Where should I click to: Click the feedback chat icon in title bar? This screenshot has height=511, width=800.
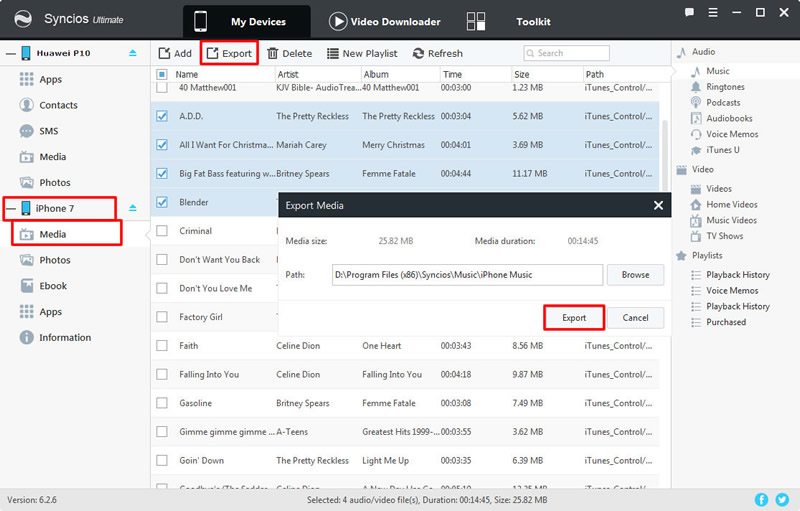pos(689,12)
